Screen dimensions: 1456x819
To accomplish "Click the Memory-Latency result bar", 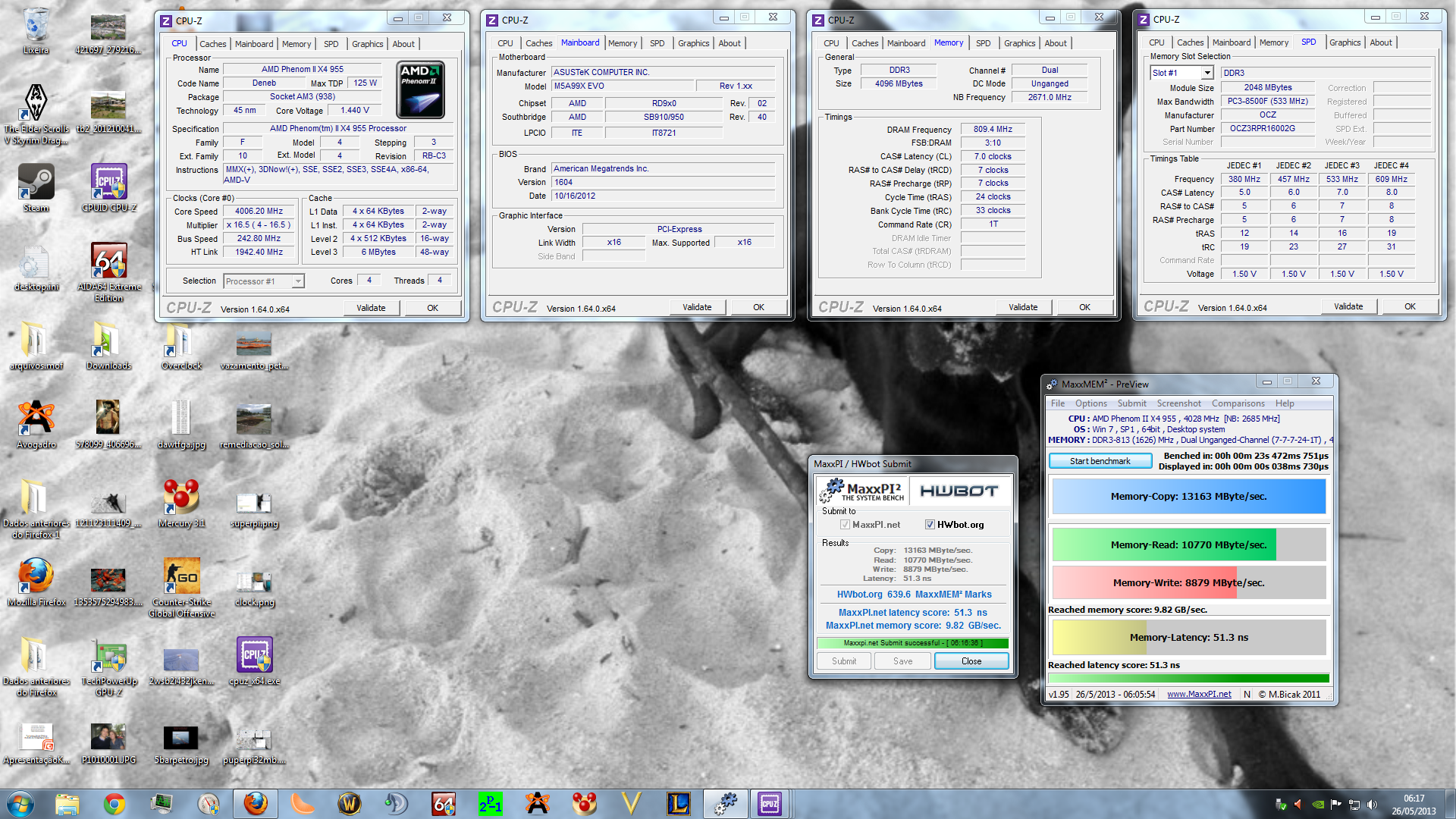I will point(1188,637).
